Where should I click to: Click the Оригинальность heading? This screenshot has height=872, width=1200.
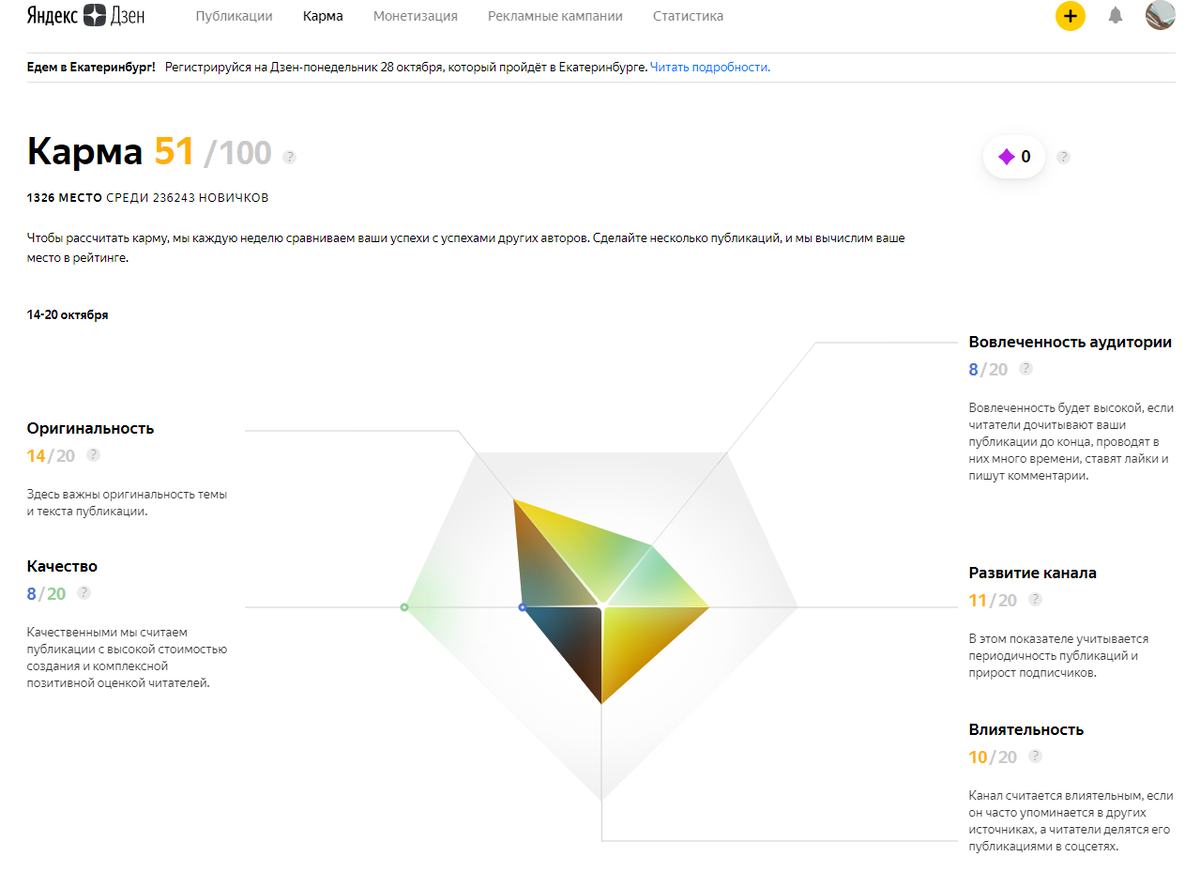(91, 428)
